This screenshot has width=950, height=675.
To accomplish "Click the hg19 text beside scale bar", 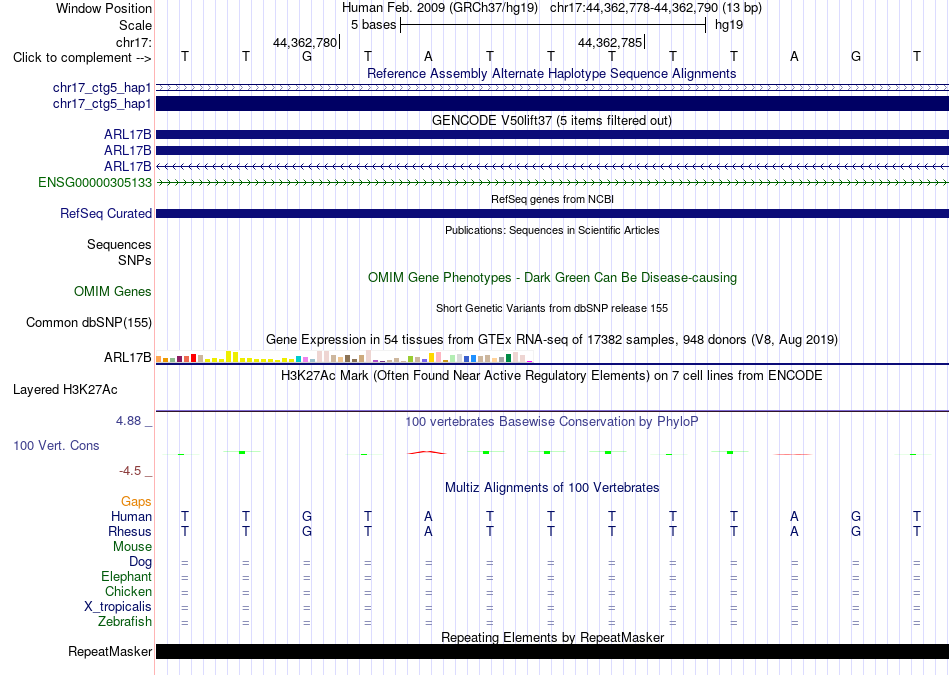I will pyautogui.click(x=729, y=25).
